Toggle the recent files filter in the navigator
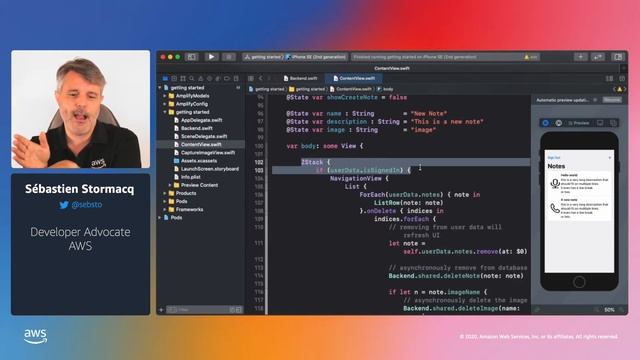The width and height of the screenshot is (640, 360). [x=232, y=310]
